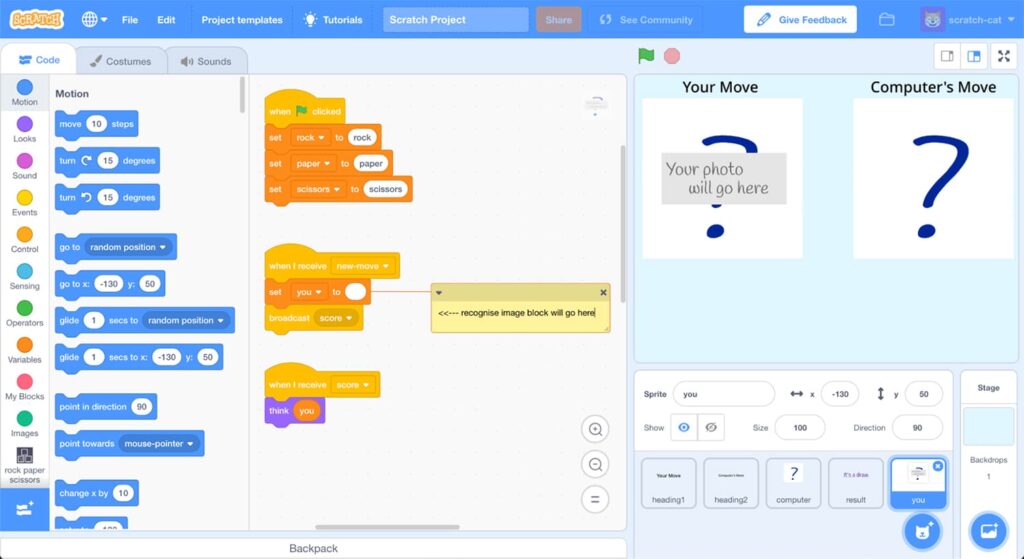Image resolution: width=1024 pixels, height=559 pixels.
Task: Open 'paper' variable dropdown in set block
Action: click(x=313, y=164)
